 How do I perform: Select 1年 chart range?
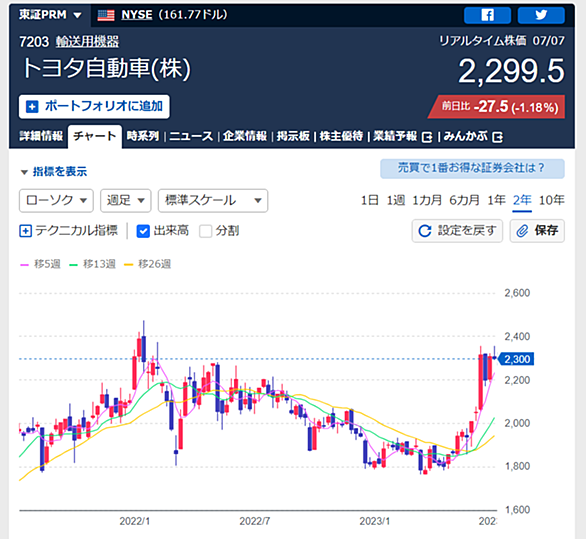tap(496, 200)
